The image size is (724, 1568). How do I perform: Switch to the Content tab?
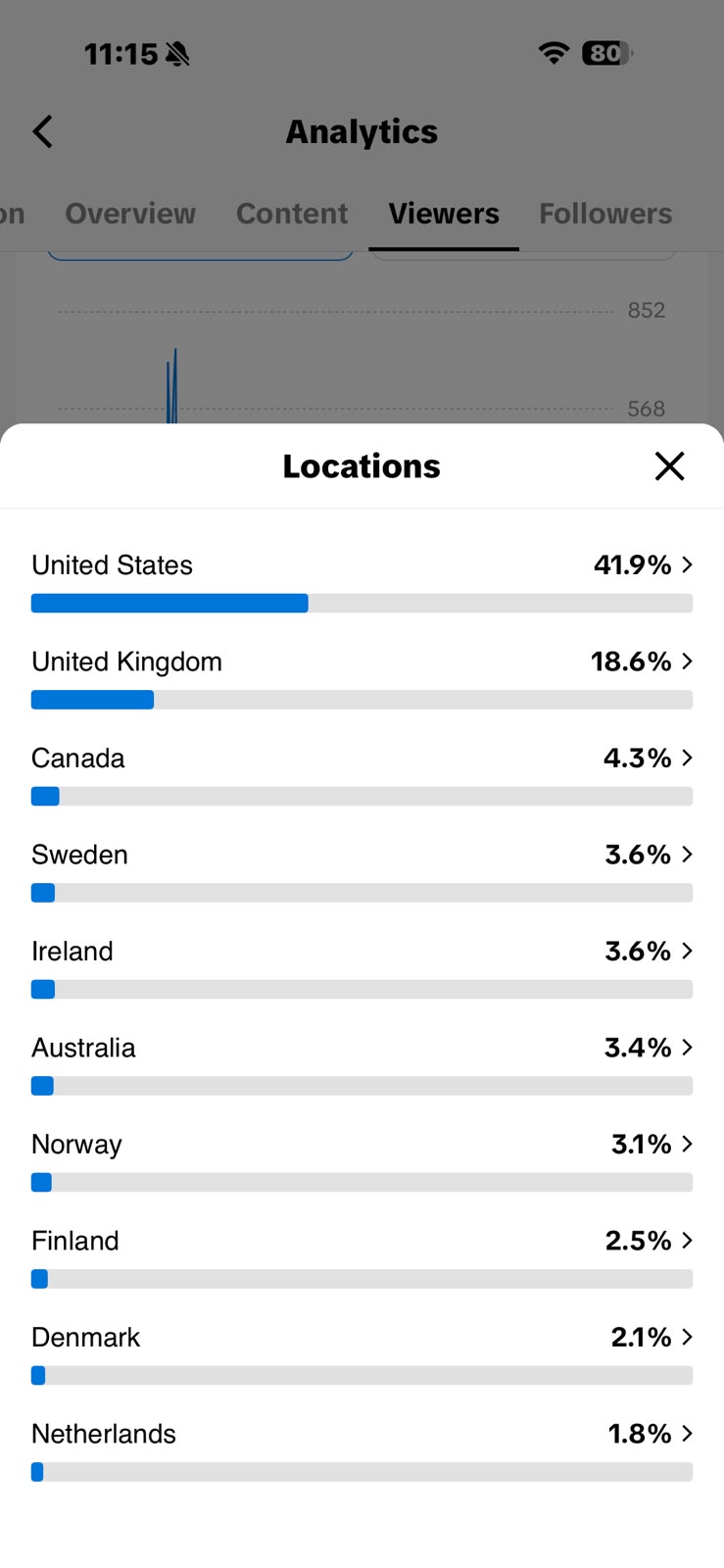[292, 214]
